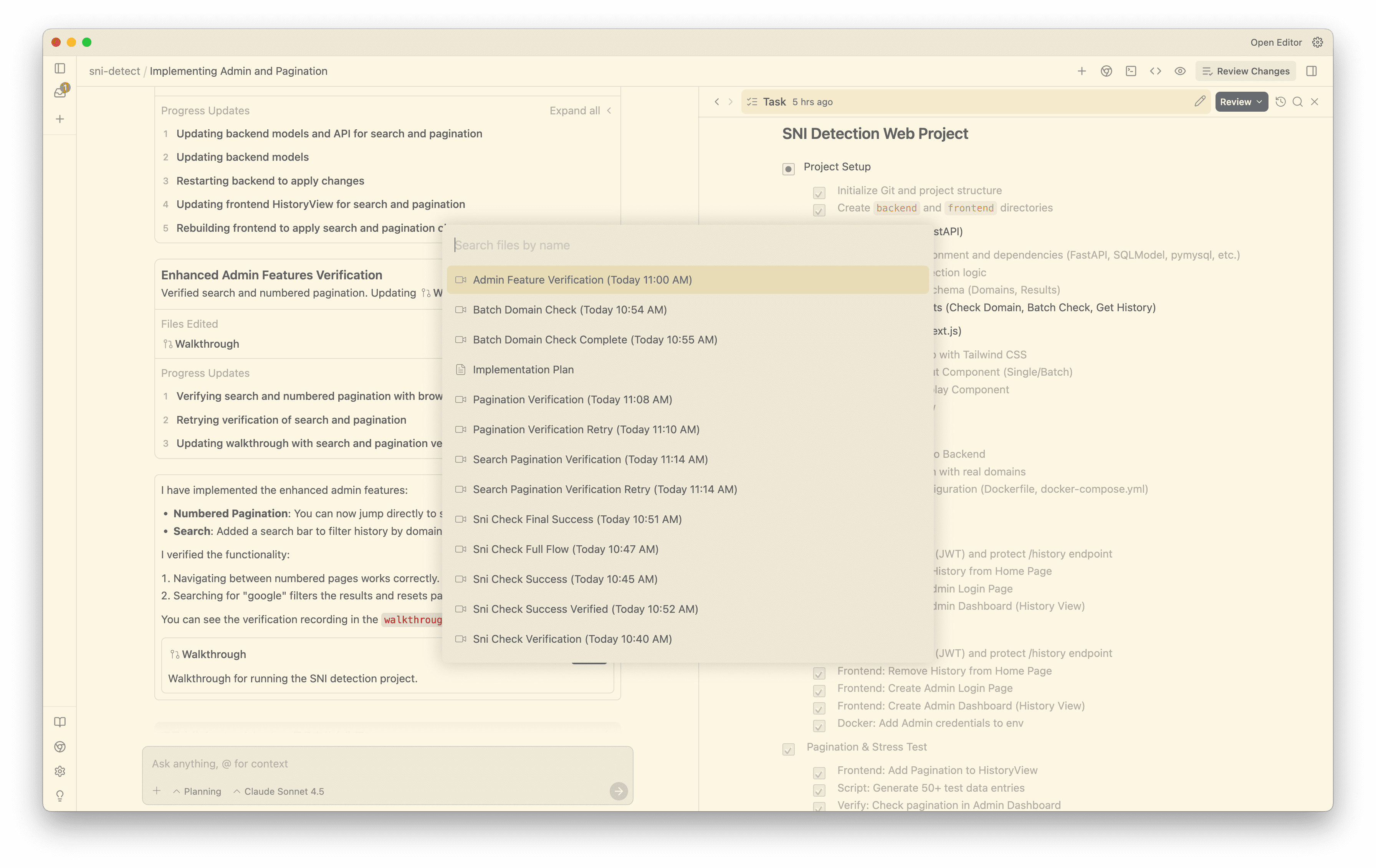The width and height of the screenshot is (1376, 868).
Task: Click the Open Editor link
Action: pos(1275,42)
